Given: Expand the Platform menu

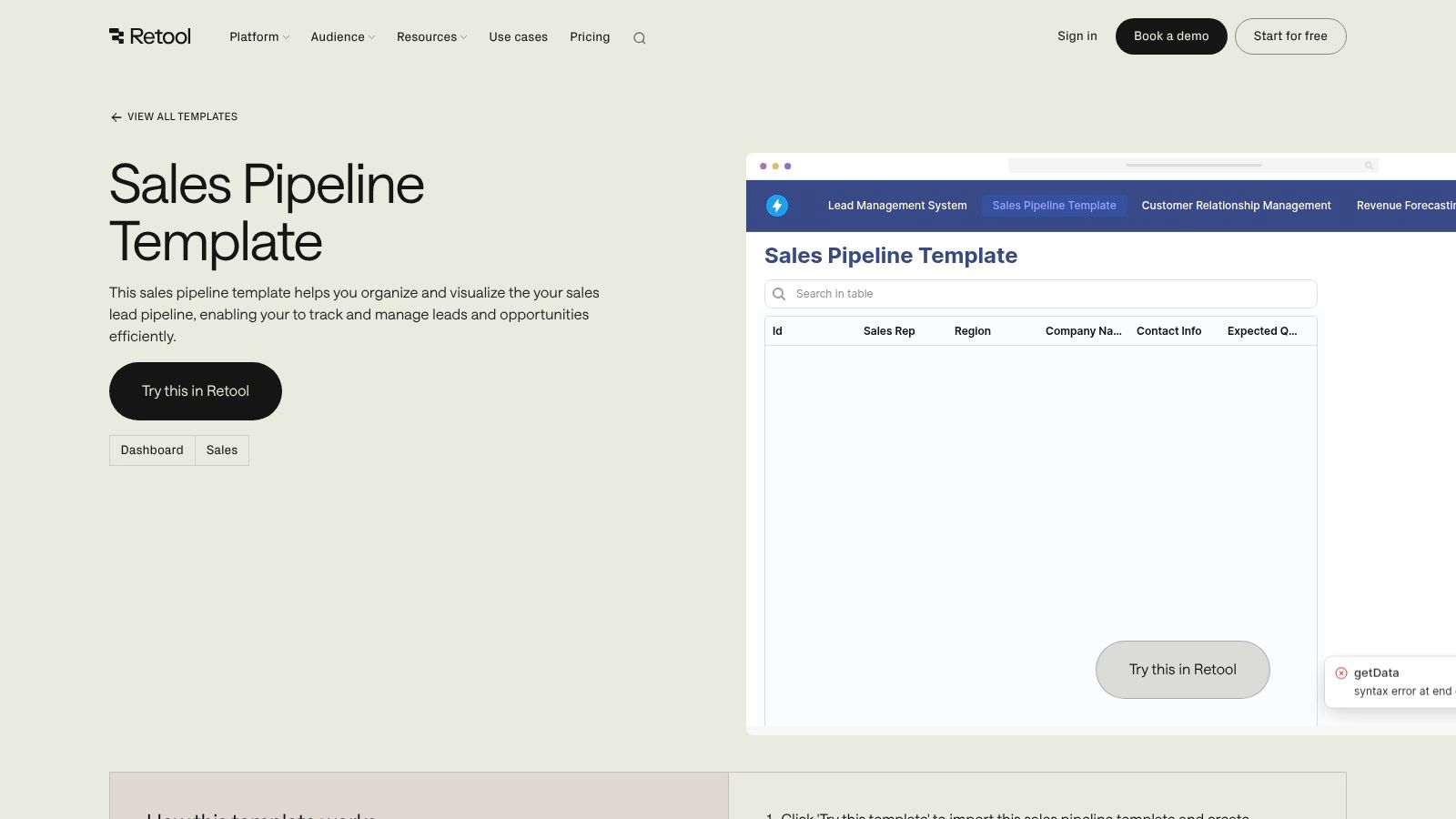Looking at the screenshot, I should 259,37.
